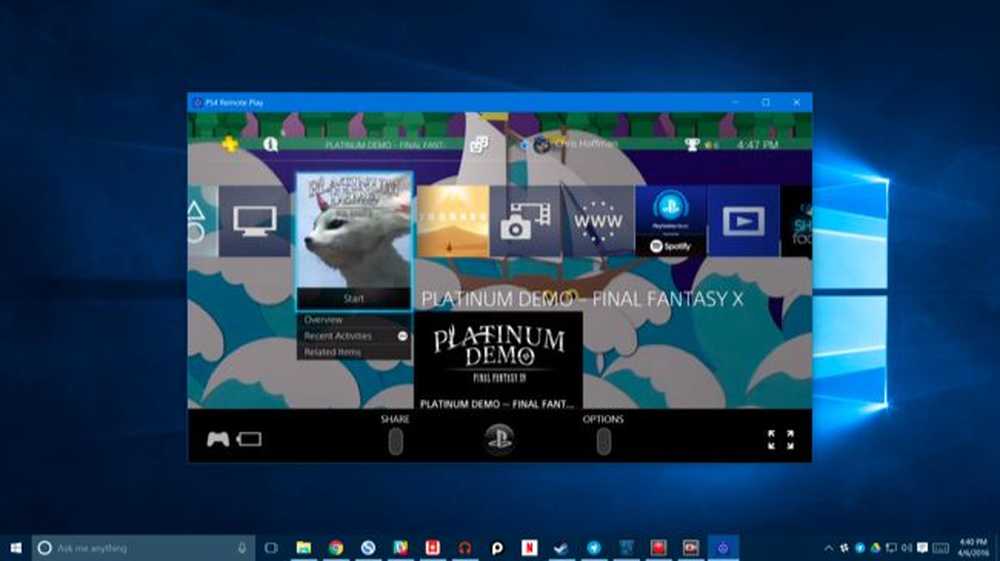Viewport: 1000px width, 561px height.
Task: Open the PS4 notifications info icon
Action: (270, 145)
